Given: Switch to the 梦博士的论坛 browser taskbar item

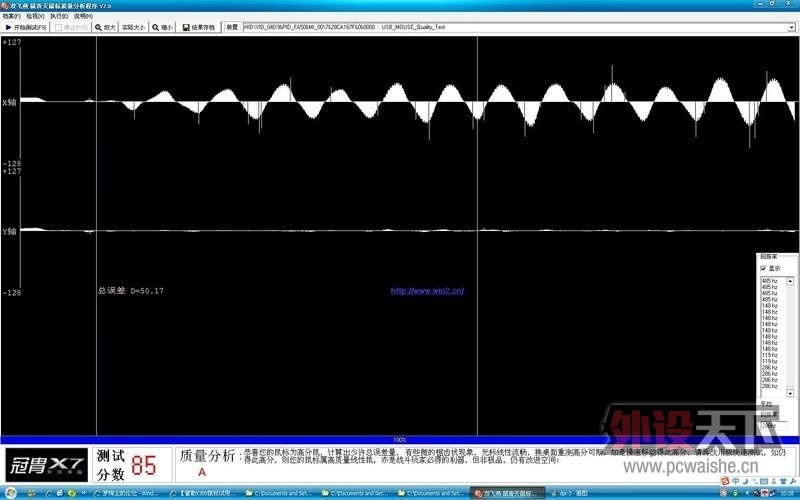Looking at the screenshot, I should [x=127, y=493].
